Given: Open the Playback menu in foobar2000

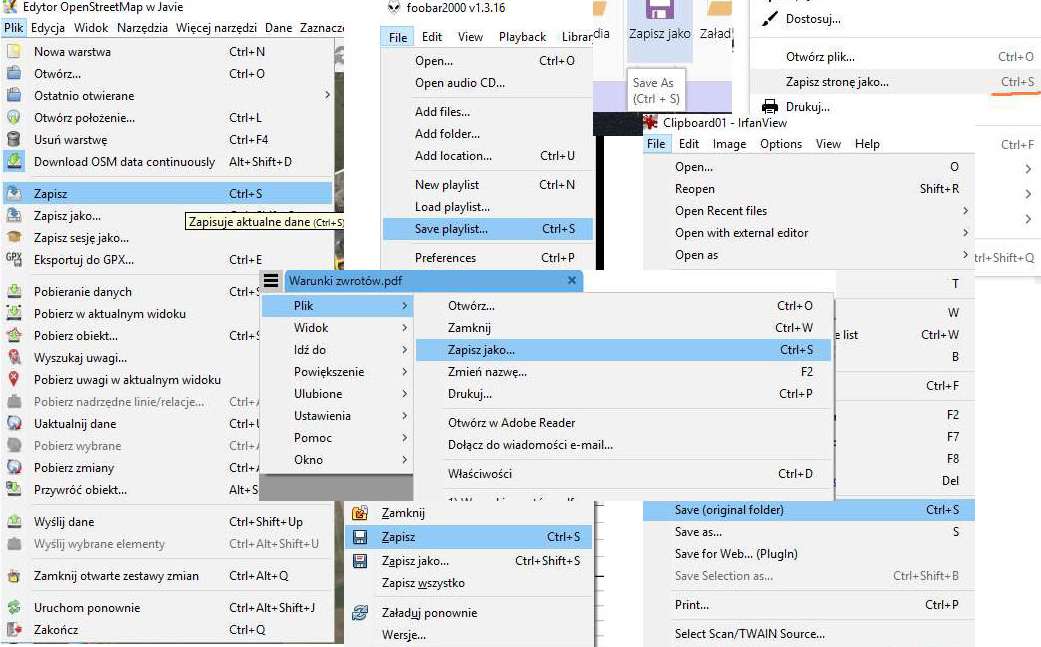Looking at the screenshot, I should [x=522, y=36].
